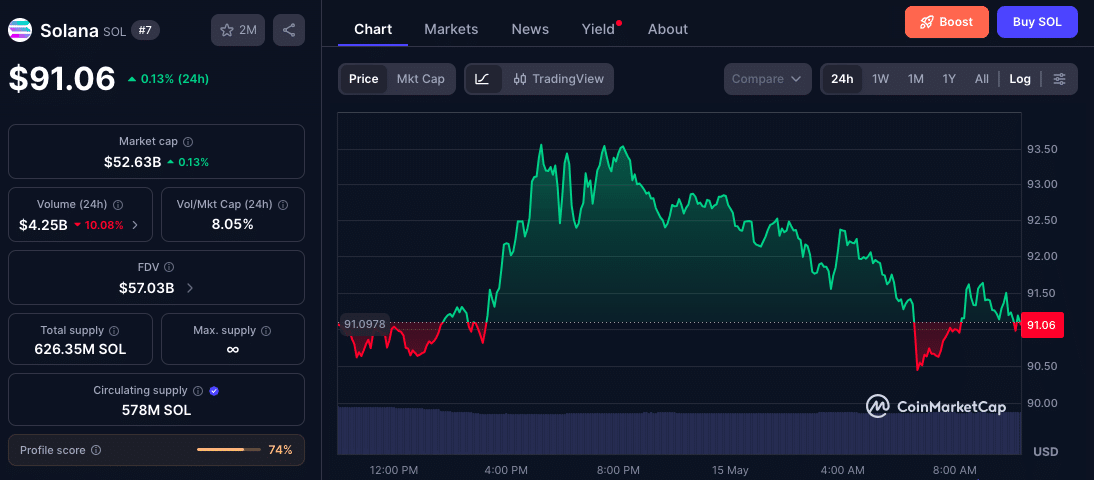Screen dimensions: 1094x480
Task: Open Volume (24h) info icon
Action: 118,205
